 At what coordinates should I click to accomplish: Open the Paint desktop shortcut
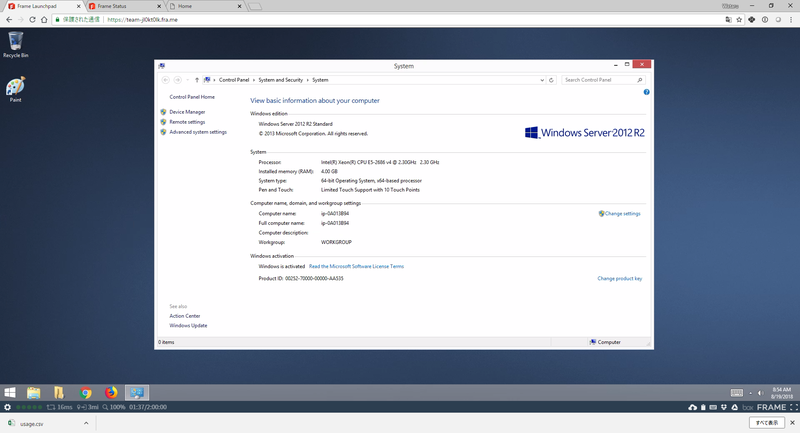point(15,89)
